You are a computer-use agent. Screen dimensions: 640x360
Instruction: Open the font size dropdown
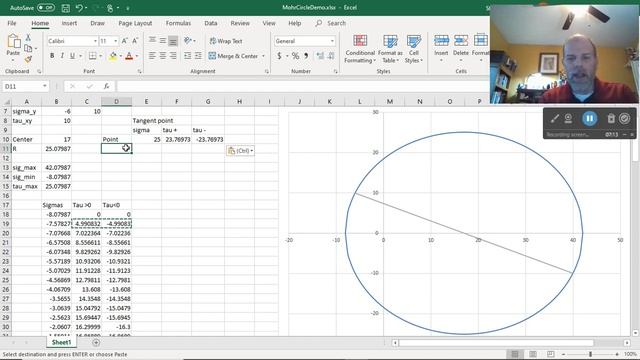[x=116, y=41]
